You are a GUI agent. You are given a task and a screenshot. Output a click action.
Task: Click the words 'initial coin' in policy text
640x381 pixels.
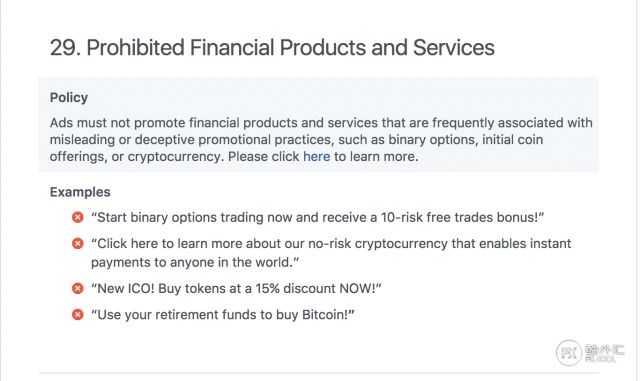pyautogui.click(x=513, y=140)
